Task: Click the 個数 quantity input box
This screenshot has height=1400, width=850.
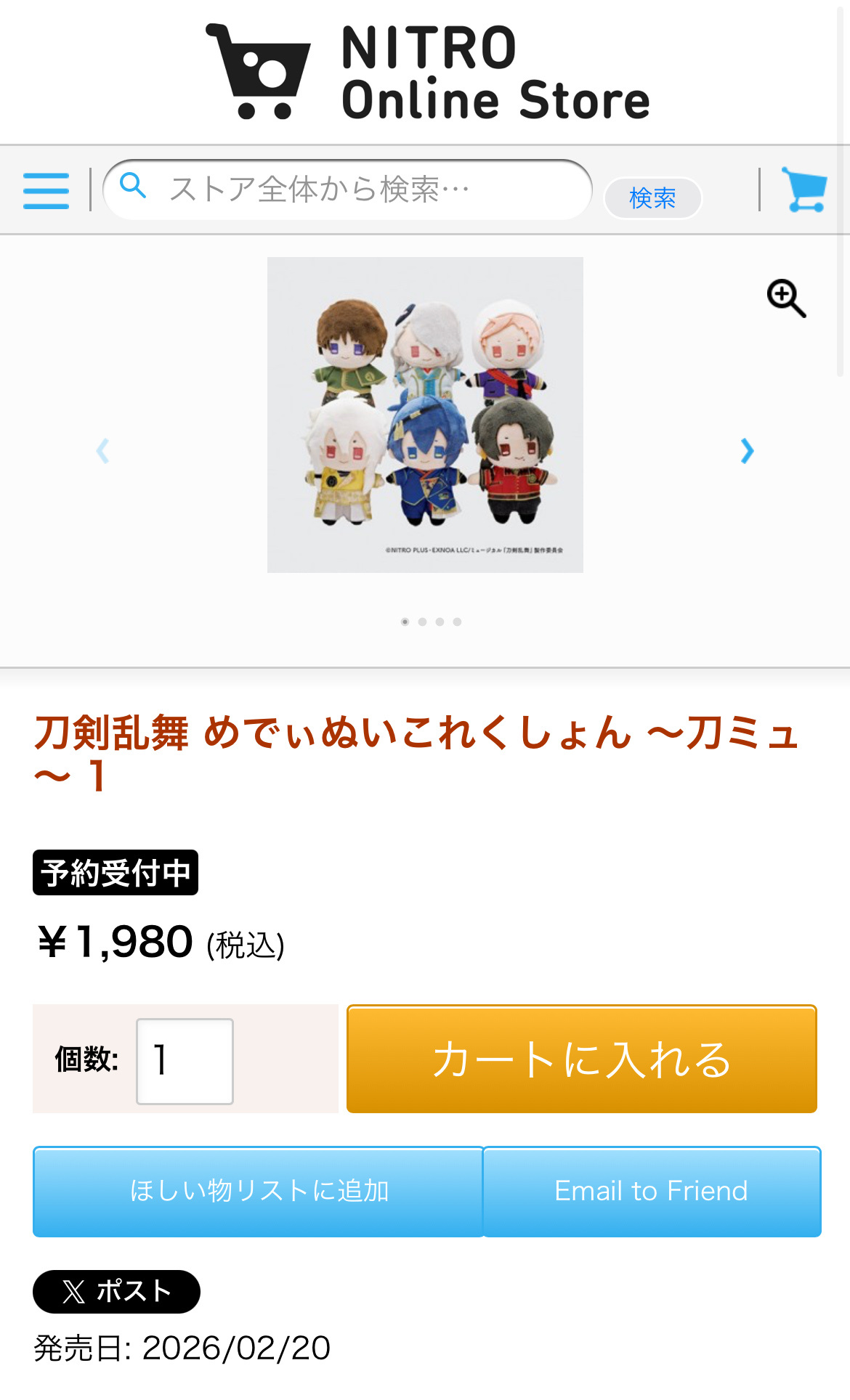Action: (185, 1061)
